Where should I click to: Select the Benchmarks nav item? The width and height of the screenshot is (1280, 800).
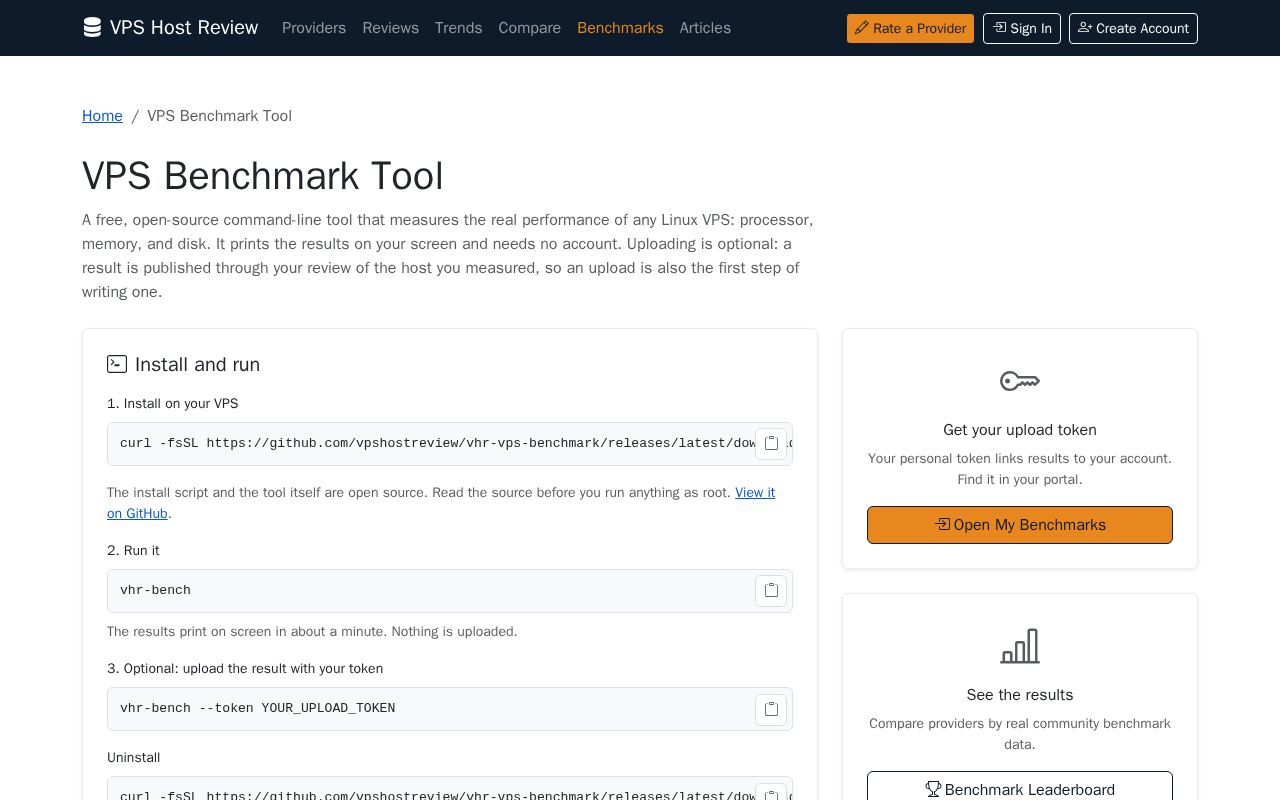point(620,28)
